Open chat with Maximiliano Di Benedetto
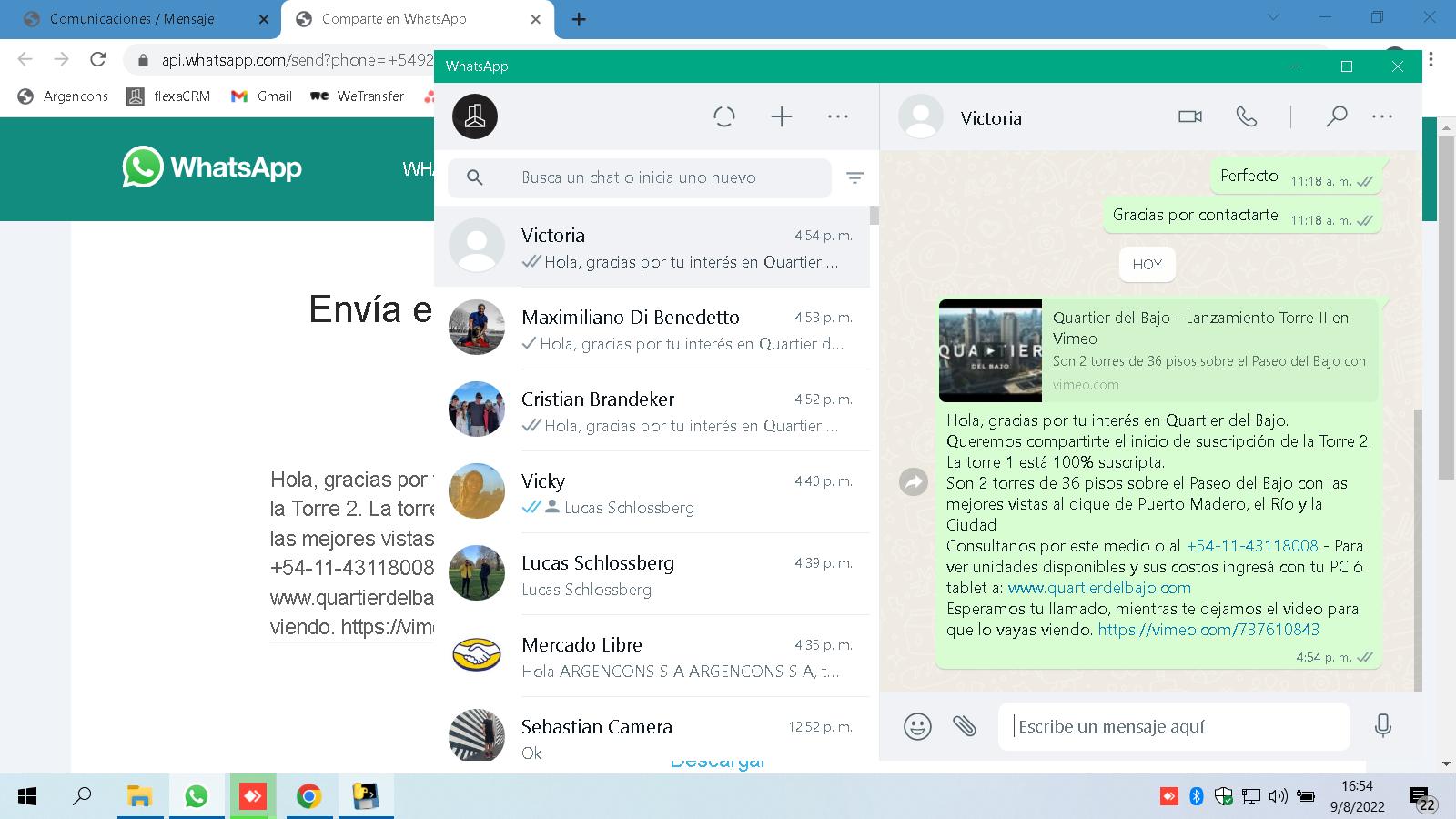1456x819 pixels. click(652, 329)
